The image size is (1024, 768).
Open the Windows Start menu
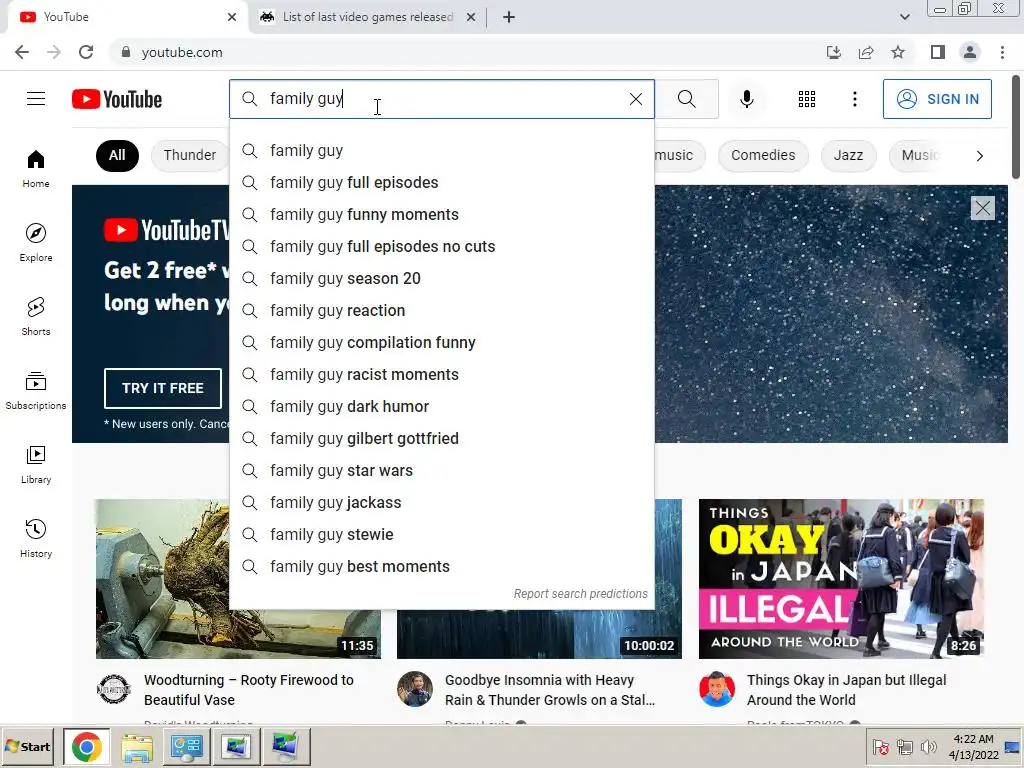pyautogui.click(x=28, y=746)
